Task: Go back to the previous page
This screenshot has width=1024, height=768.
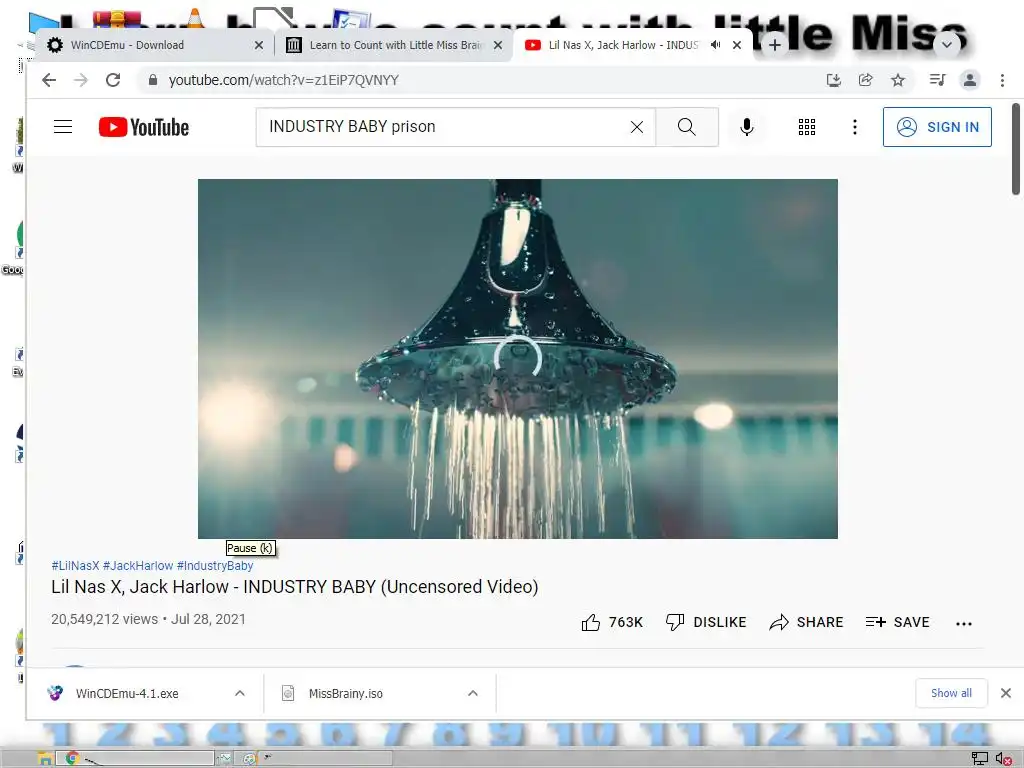Action: pos(49,80)
